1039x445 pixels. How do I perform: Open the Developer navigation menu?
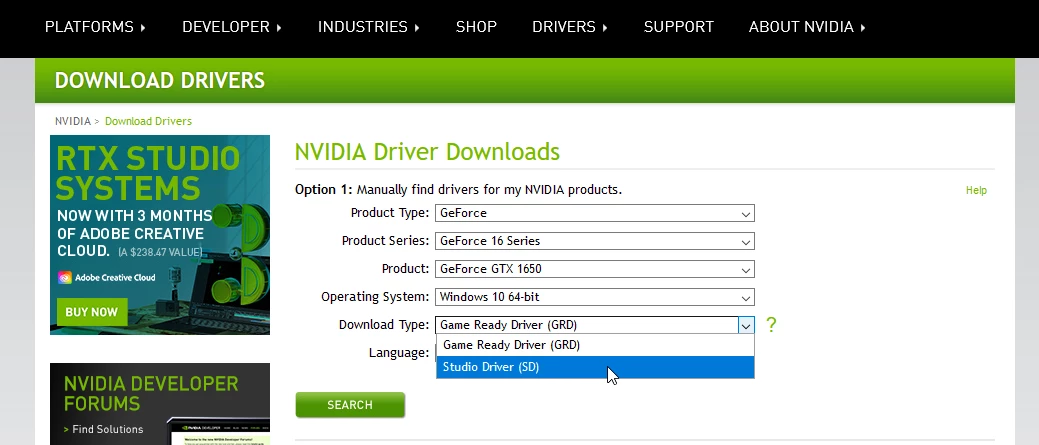[232, 27]
